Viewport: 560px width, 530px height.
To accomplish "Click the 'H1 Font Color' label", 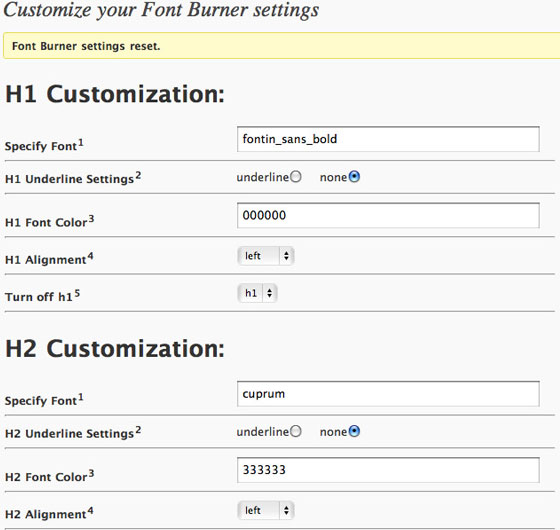I will point(49,222).
